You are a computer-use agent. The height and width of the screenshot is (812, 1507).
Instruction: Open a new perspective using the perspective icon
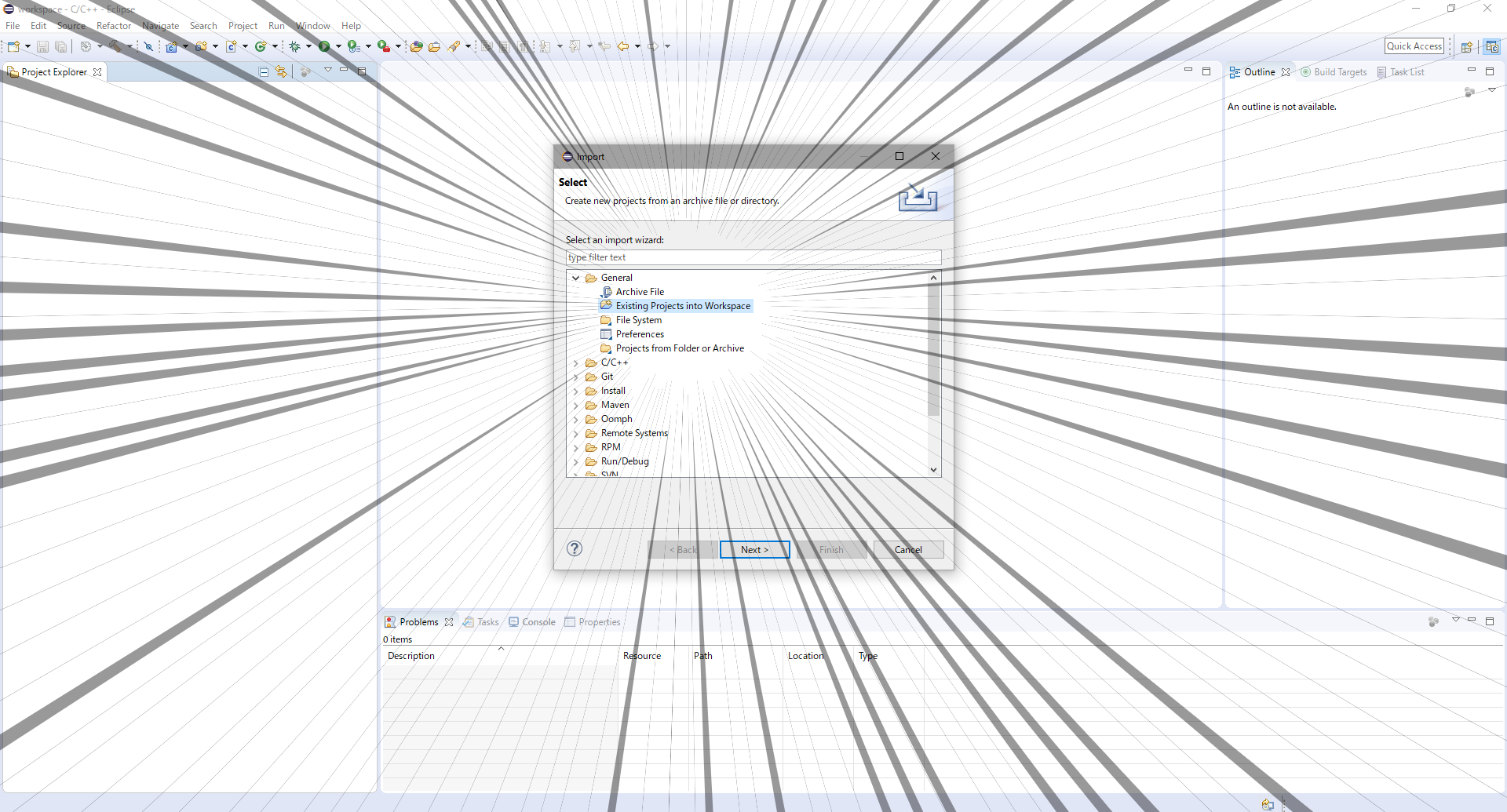[1467, 46]
